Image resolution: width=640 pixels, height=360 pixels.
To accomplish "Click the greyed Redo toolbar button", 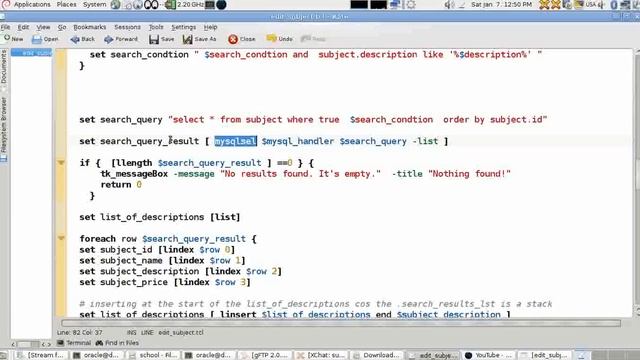I will click(x=313, y=39).
